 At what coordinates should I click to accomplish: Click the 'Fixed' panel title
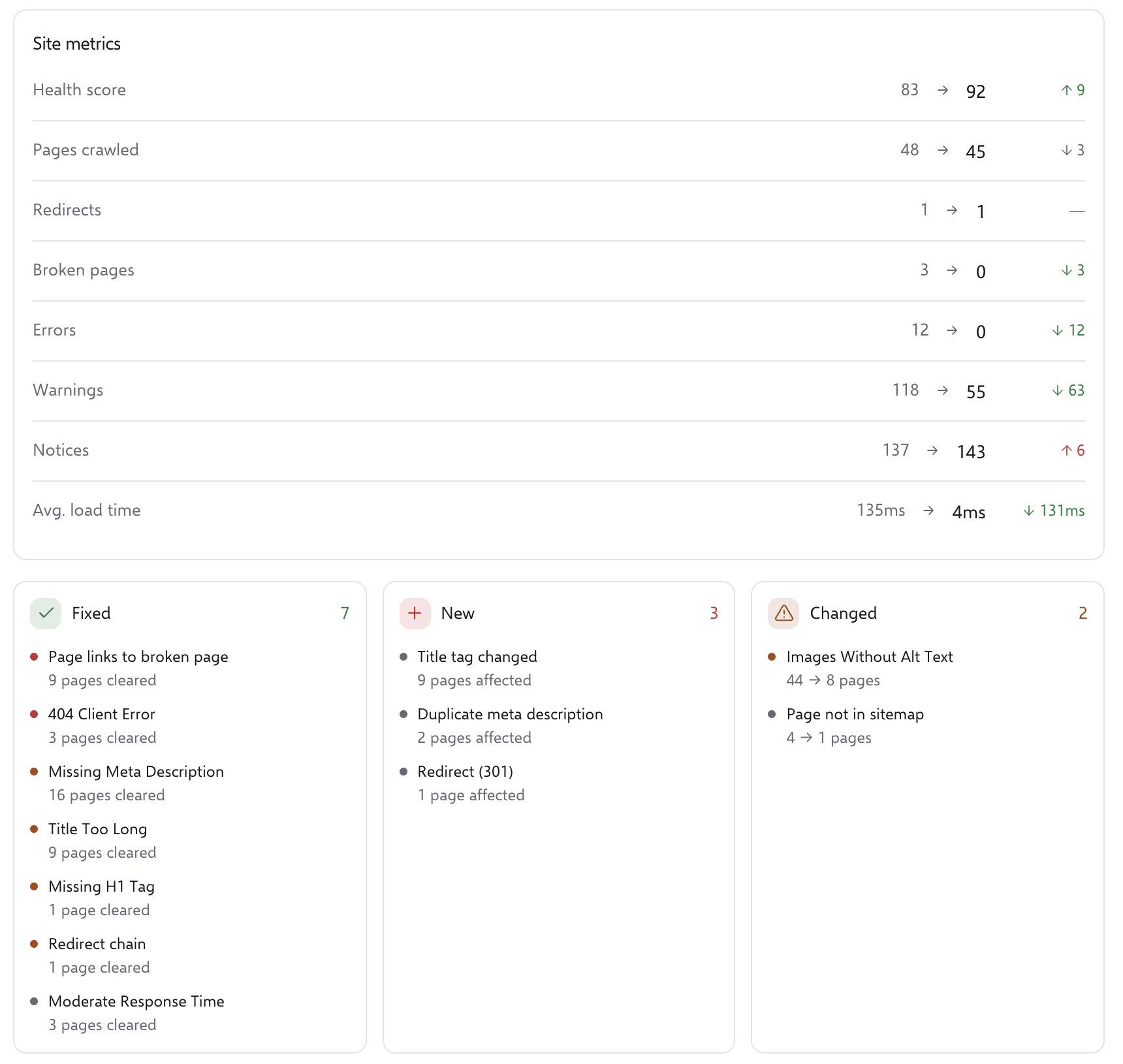coord(91,613)
